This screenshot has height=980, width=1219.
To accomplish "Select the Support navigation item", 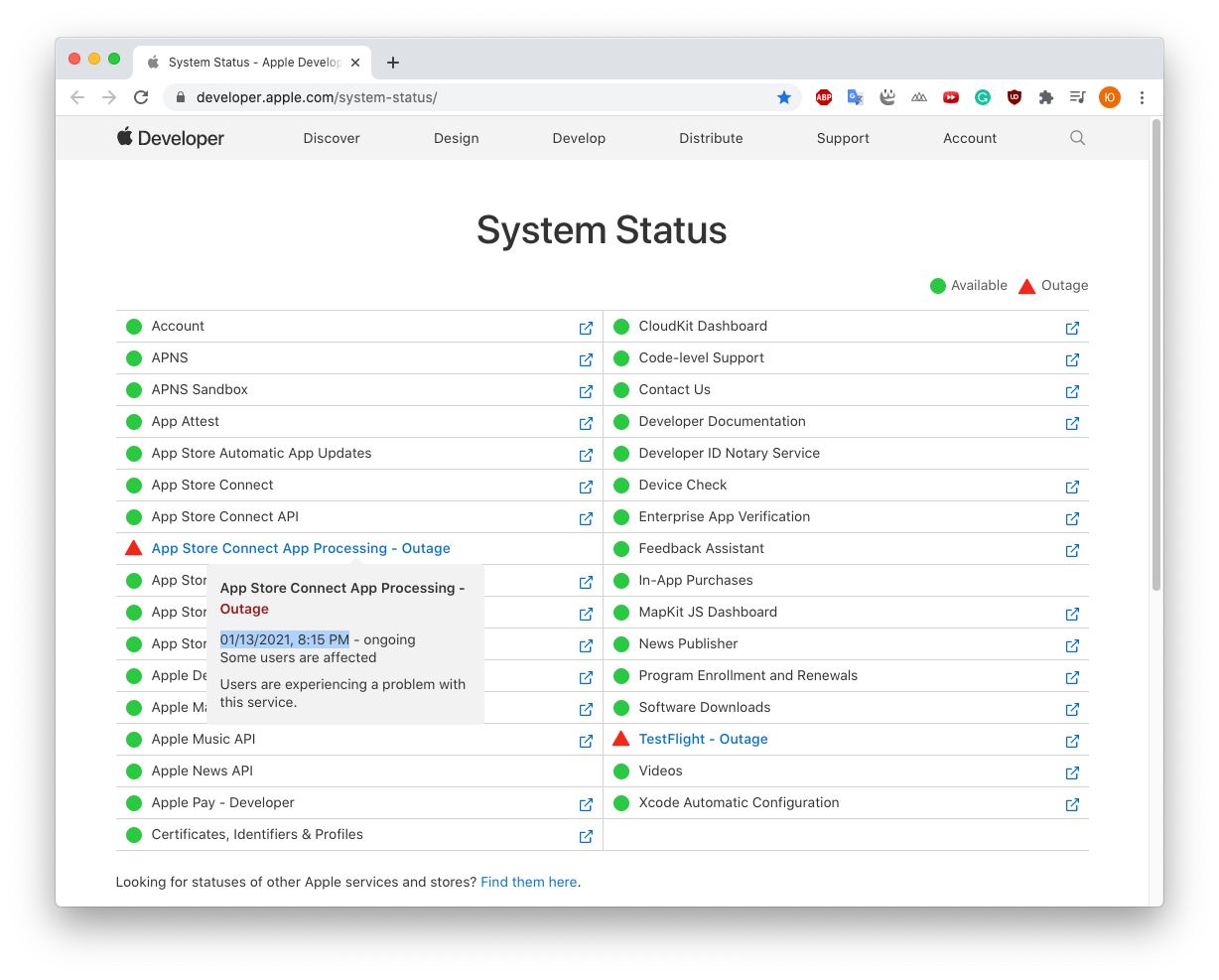I will pyautogui.click(x=843, y=138).
